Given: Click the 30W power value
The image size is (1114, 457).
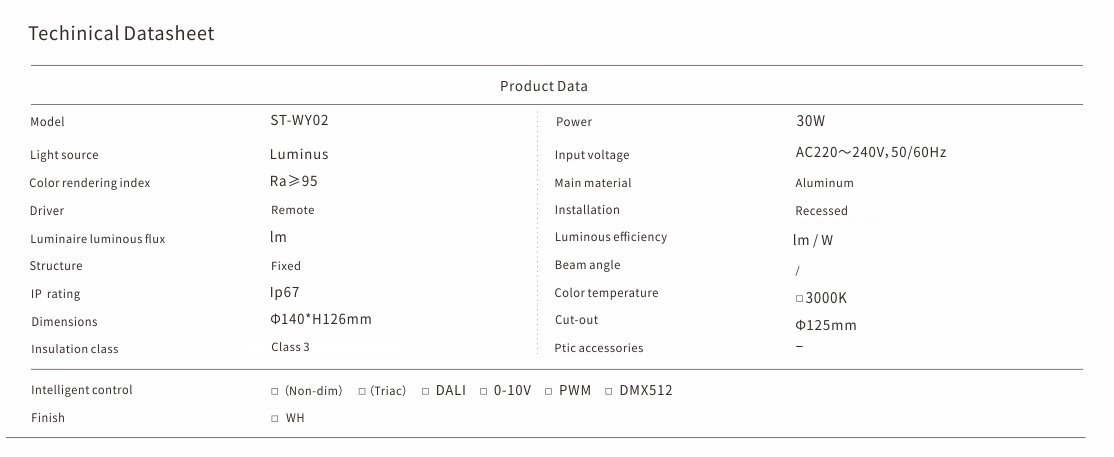Looking at the screenshot, I should coord(810,122).
